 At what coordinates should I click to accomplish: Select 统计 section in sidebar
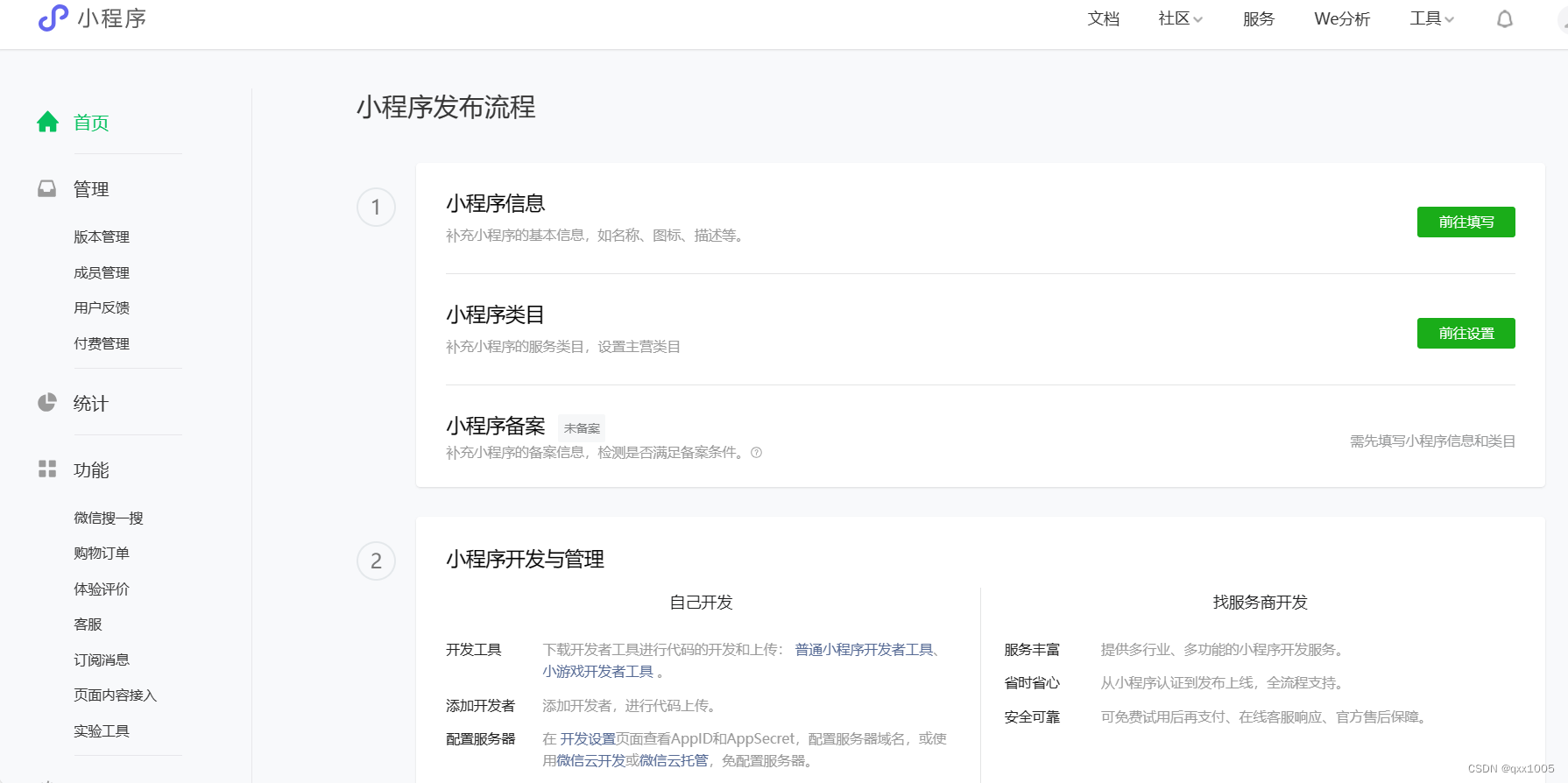click(x=91, y=404)
